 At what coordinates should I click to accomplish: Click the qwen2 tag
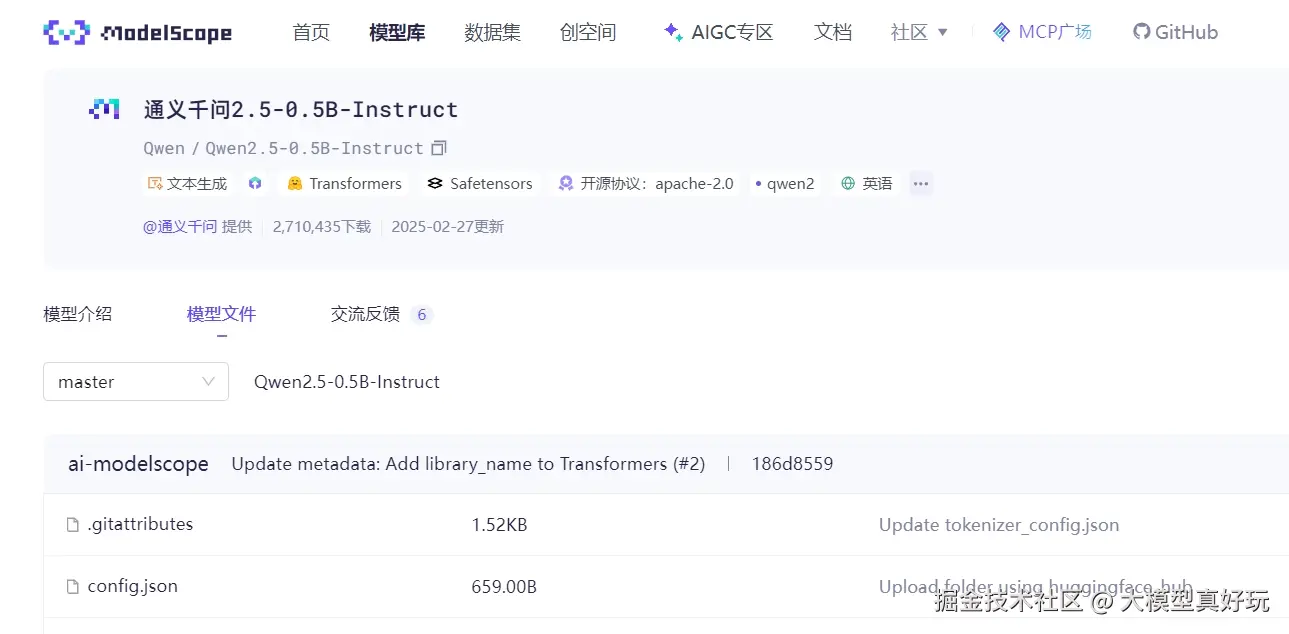coord(785,184)
